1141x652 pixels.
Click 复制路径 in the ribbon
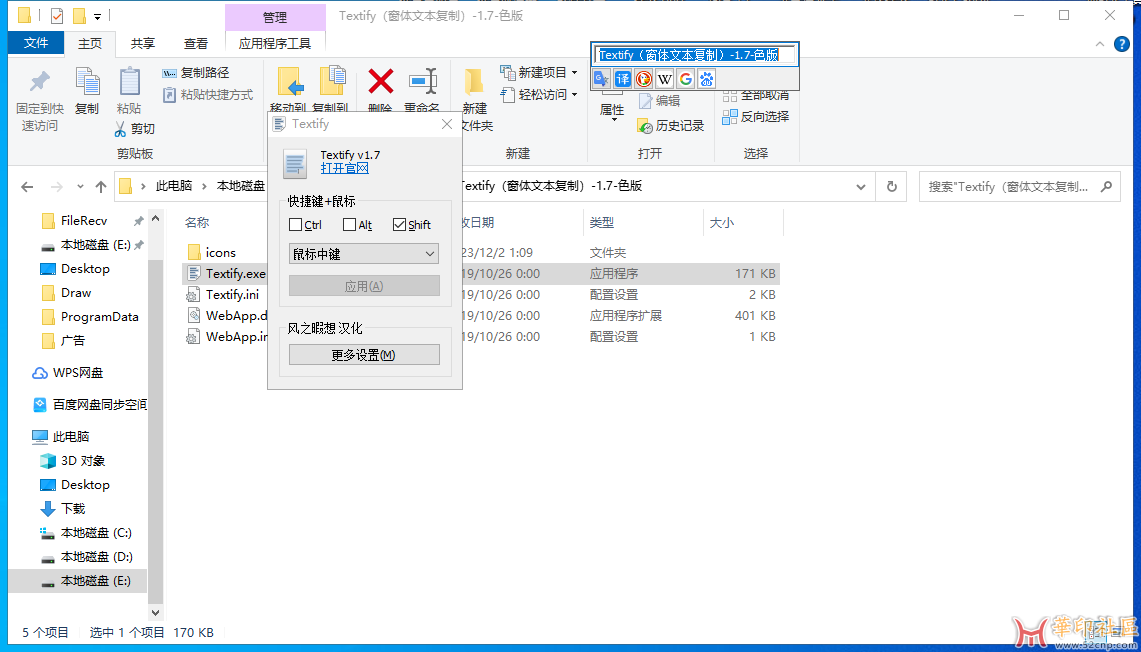tap(196, 73)
